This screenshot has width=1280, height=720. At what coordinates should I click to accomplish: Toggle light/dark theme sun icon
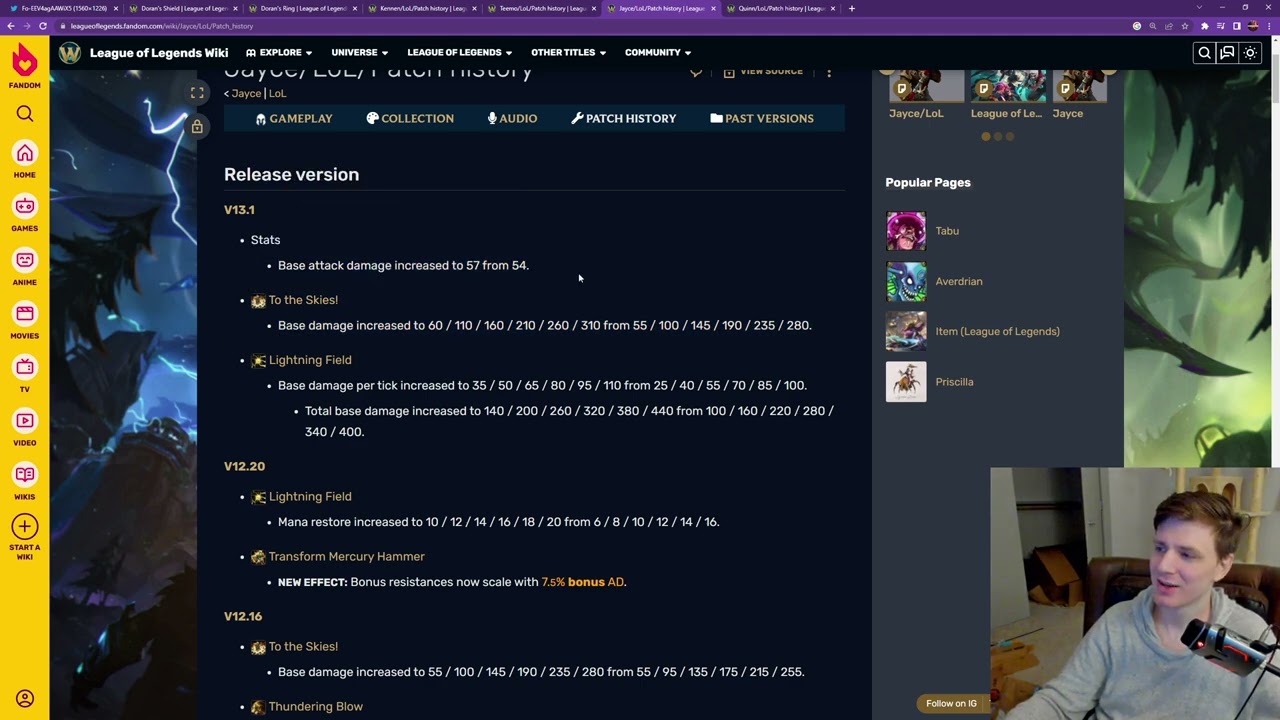point(1250,53)
